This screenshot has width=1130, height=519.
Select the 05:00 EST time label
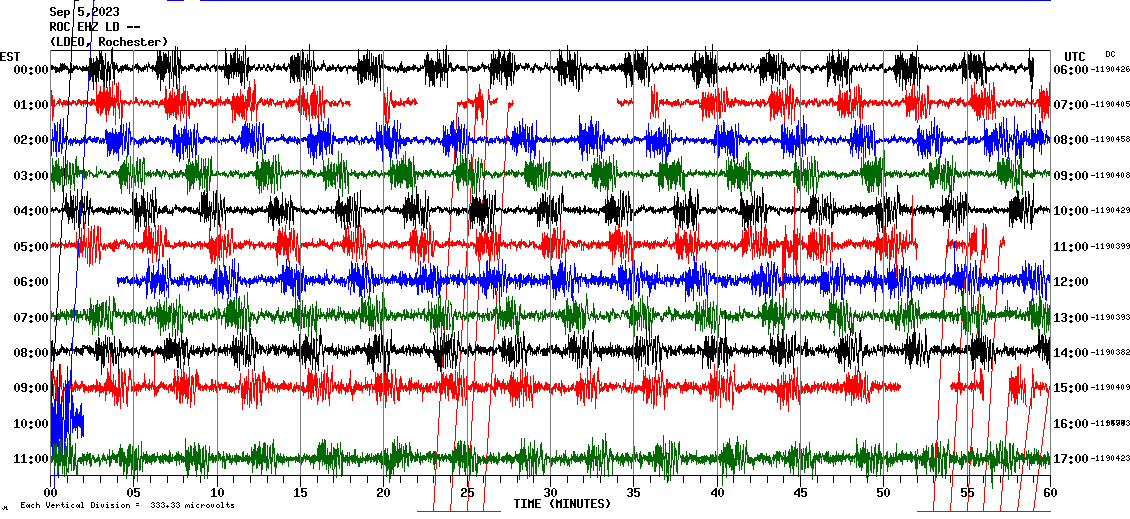point(30,246)
